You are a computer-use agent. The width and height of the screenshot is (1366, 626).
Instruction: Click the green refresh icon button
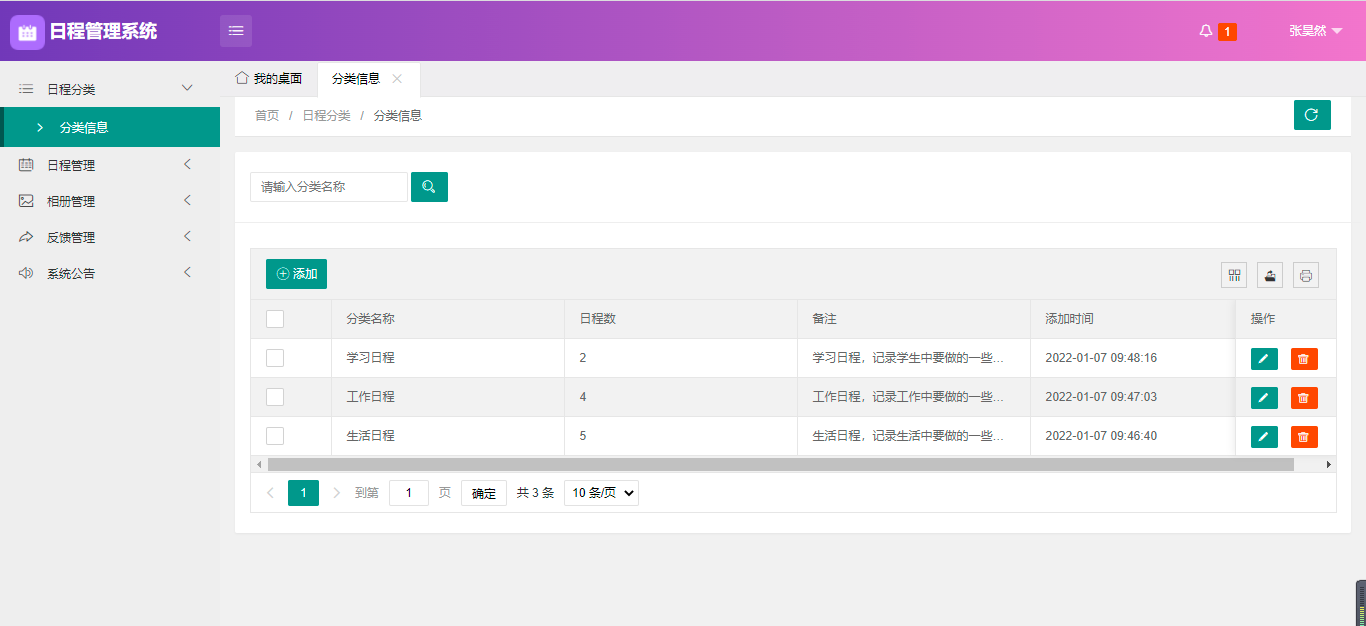coord(1311,115)
